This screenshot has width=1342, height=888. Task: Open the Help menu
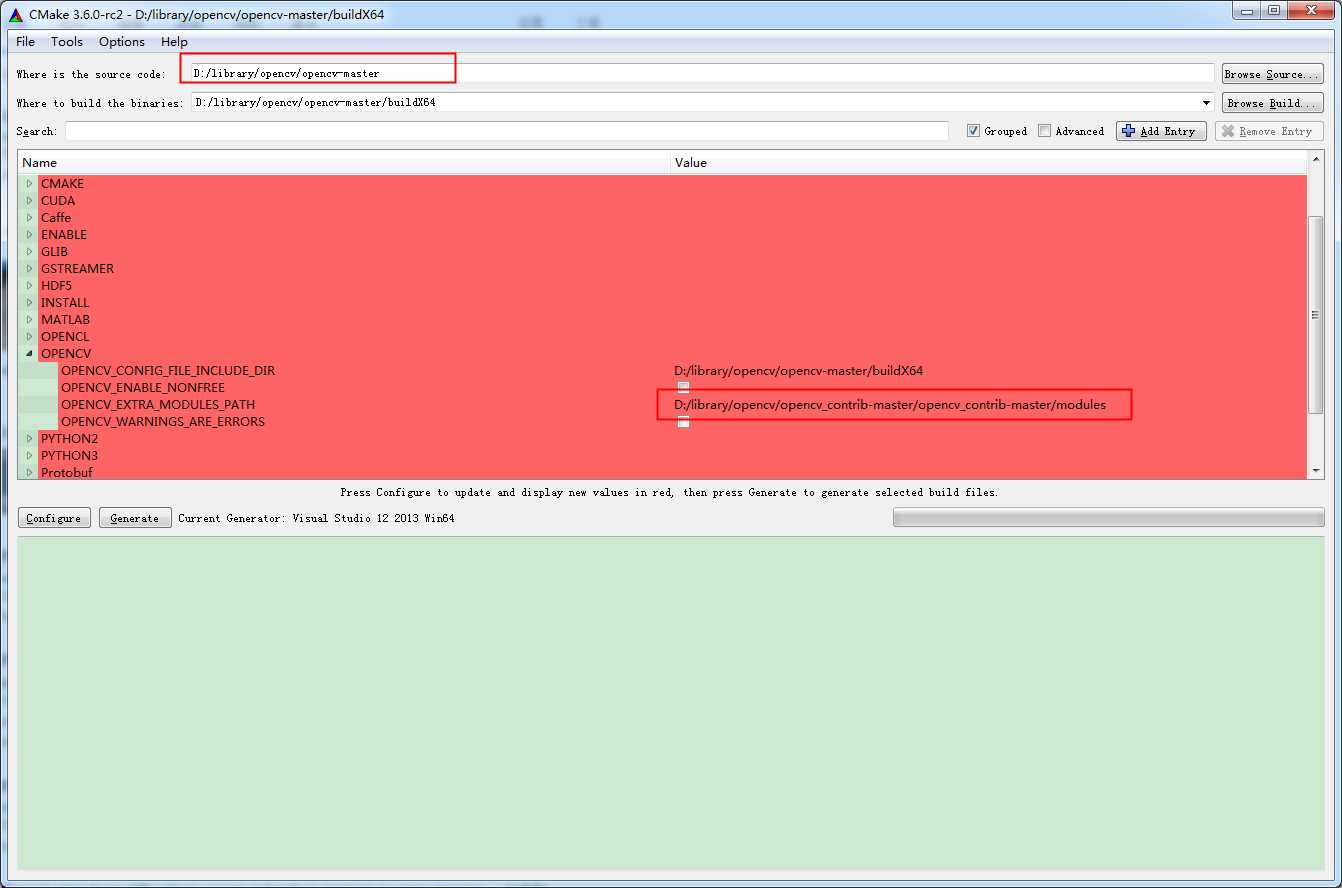pos(174,41)
